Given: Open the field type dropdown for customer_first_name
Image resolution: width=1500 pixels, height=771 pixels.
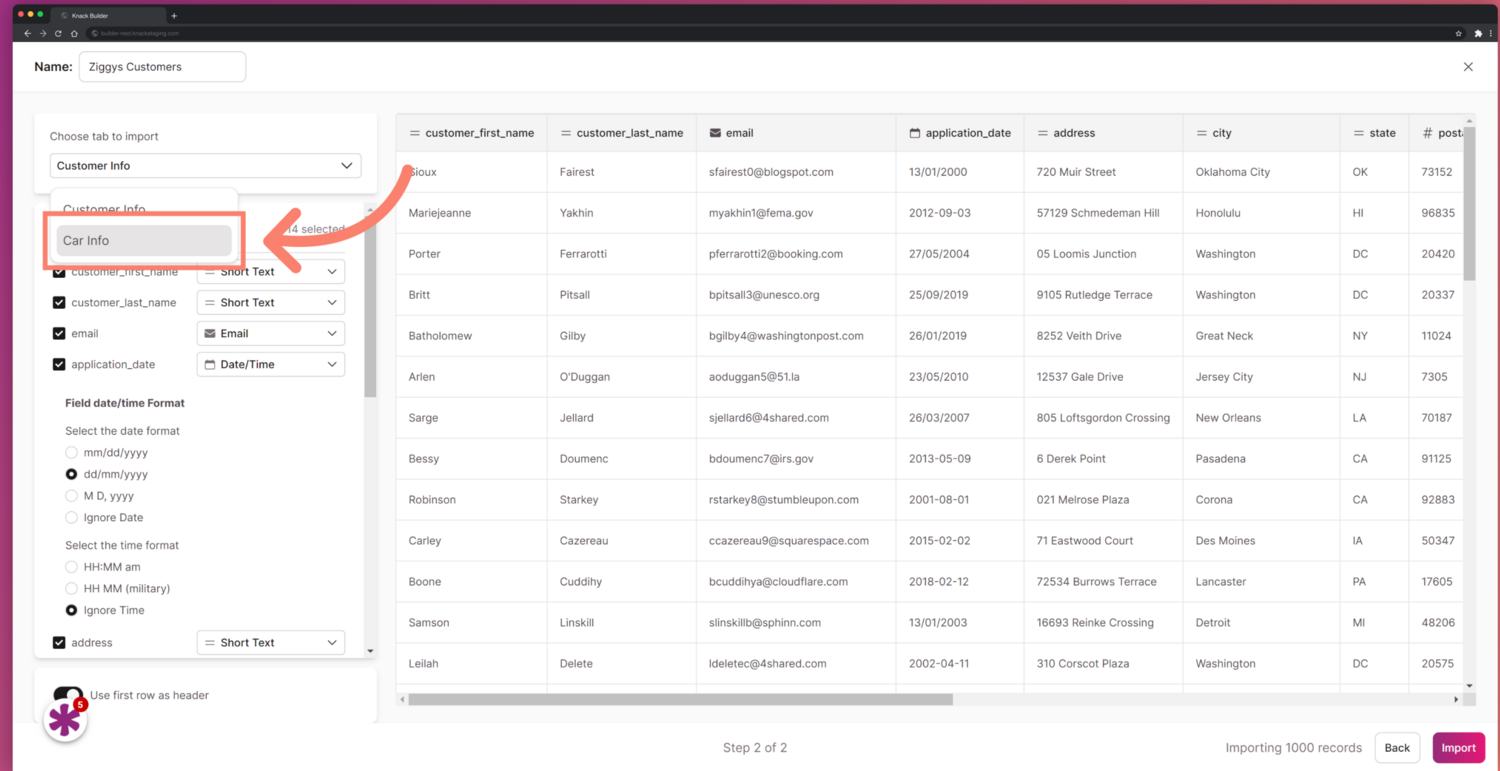Looking at the screenshot, I should (271, 272).
